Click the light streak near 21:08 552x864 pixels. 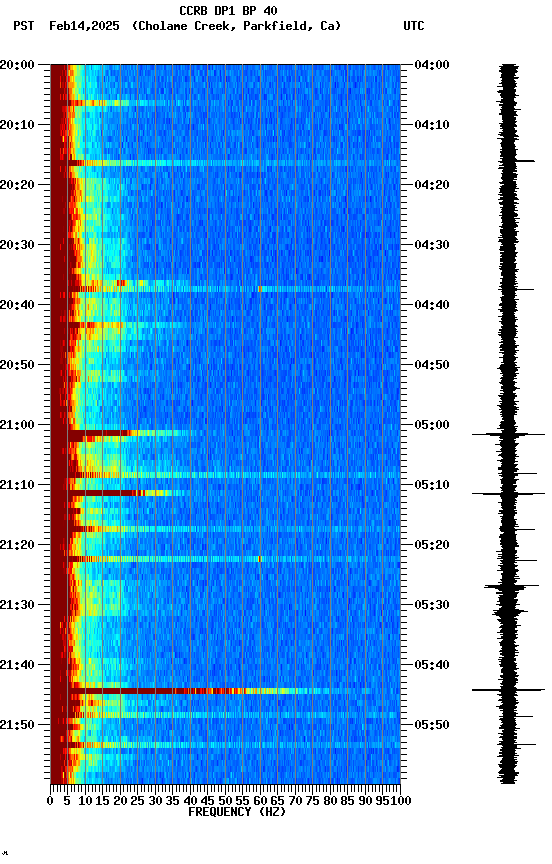coord(234,475)
